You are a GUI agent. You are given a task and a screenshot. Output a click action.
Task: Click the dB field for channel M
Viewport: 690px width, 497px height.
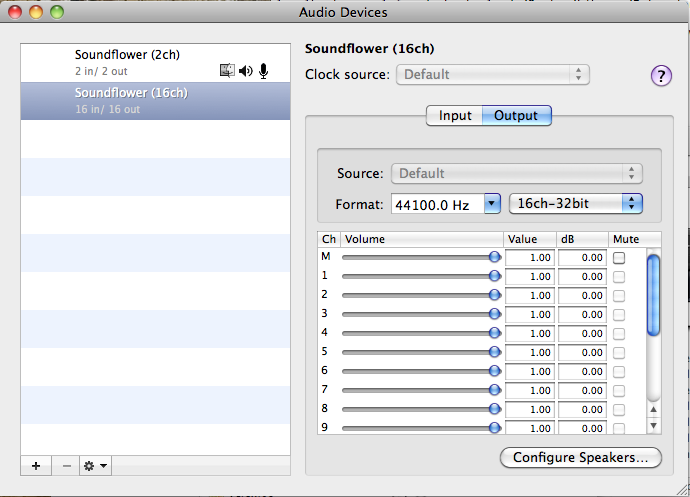point(582,258)
